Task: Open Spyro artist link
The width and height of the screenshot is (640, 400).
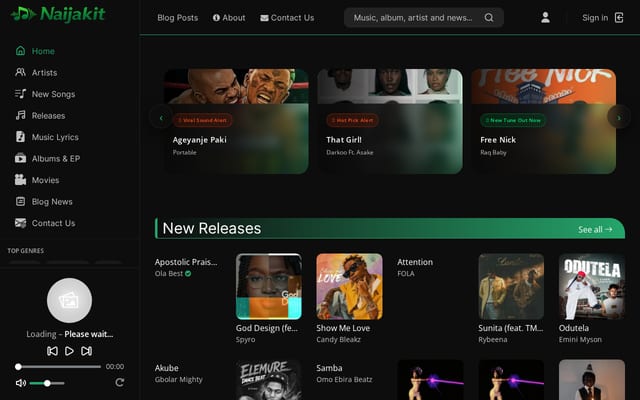Action: (x=245, y=340)
